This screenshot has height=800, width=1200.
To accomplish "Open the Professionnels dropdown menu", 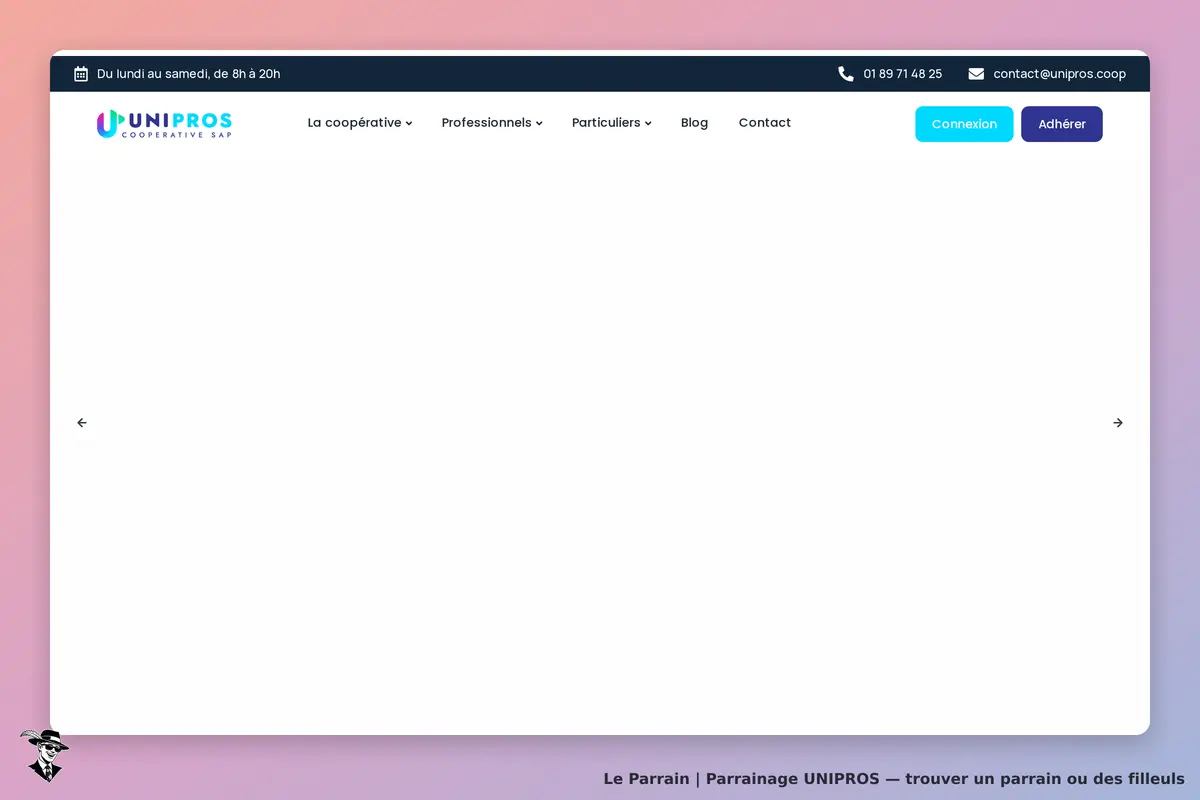I will click(x=492, y=123).
